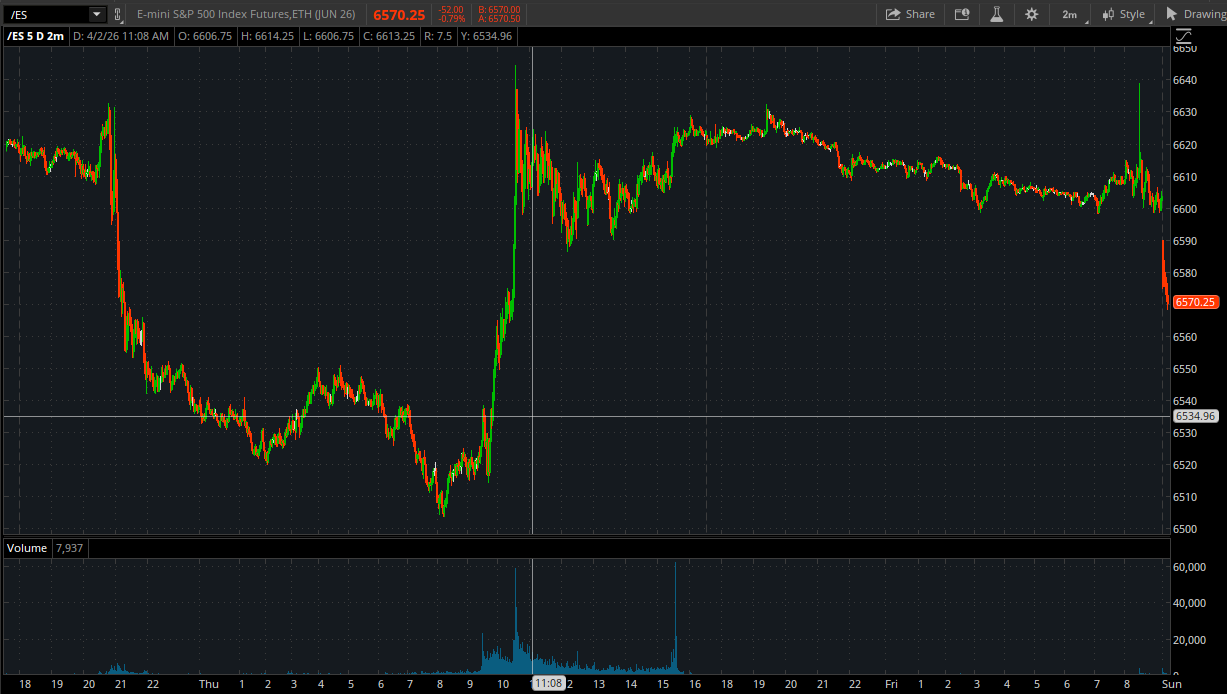Image resolution: width=1227 pixels, height=694 pixels.
Task: Click the range value R: 7.5
Action: [438, 36]
